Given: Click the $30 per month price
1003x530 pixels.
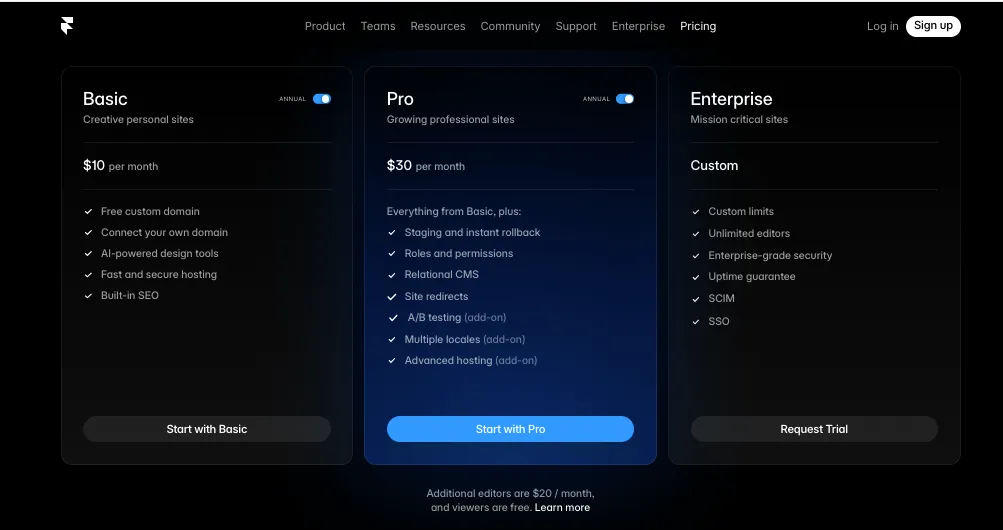Looking at the screenshot, I should [425, 166].
